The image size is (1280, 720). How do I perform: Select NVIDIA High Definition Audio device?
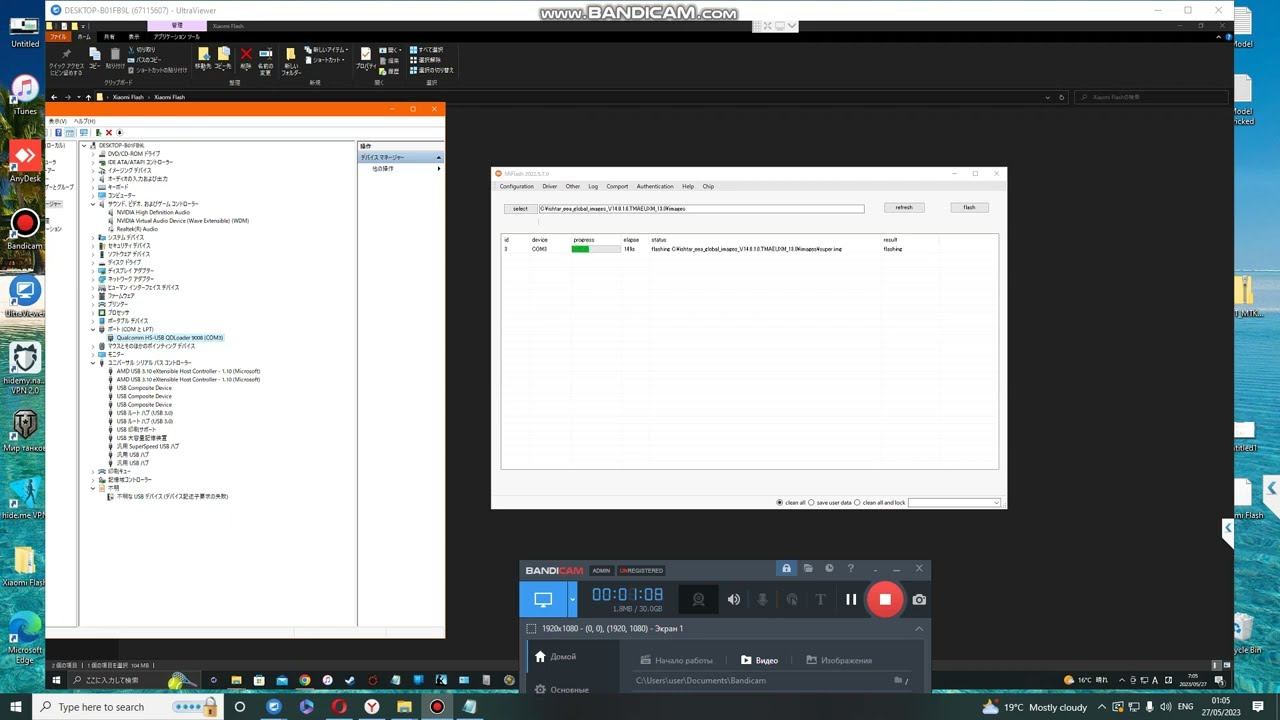click(153, 212)
